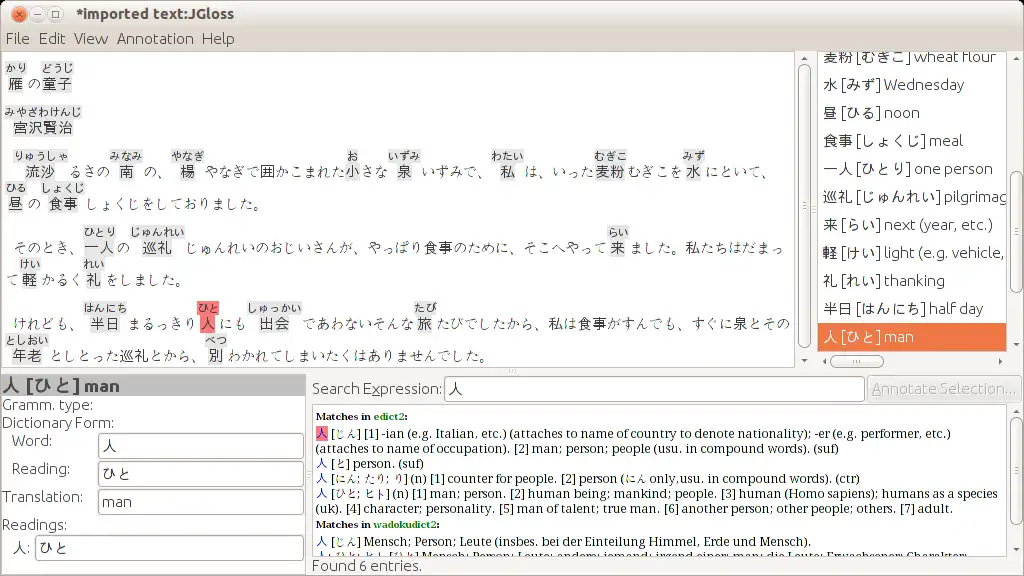Click the annotated word 雁 in the title
The height and width of the screenshot is (576, 1024).
click(x=16, y=84)
